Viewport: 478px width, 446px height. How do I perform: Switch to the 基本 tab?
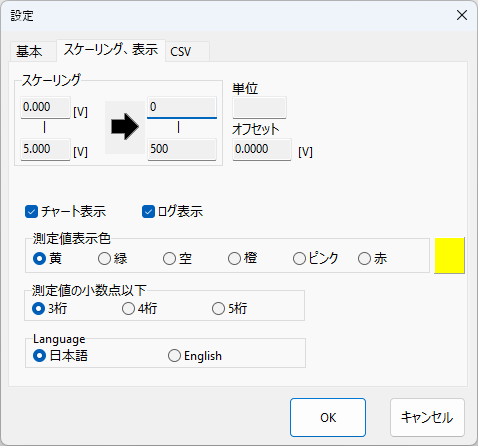(33, 52)
